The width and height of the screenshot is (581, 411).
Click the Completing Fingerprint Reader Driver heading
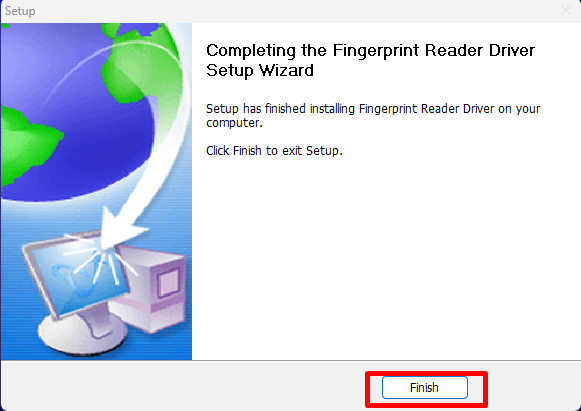pos(370,60)
